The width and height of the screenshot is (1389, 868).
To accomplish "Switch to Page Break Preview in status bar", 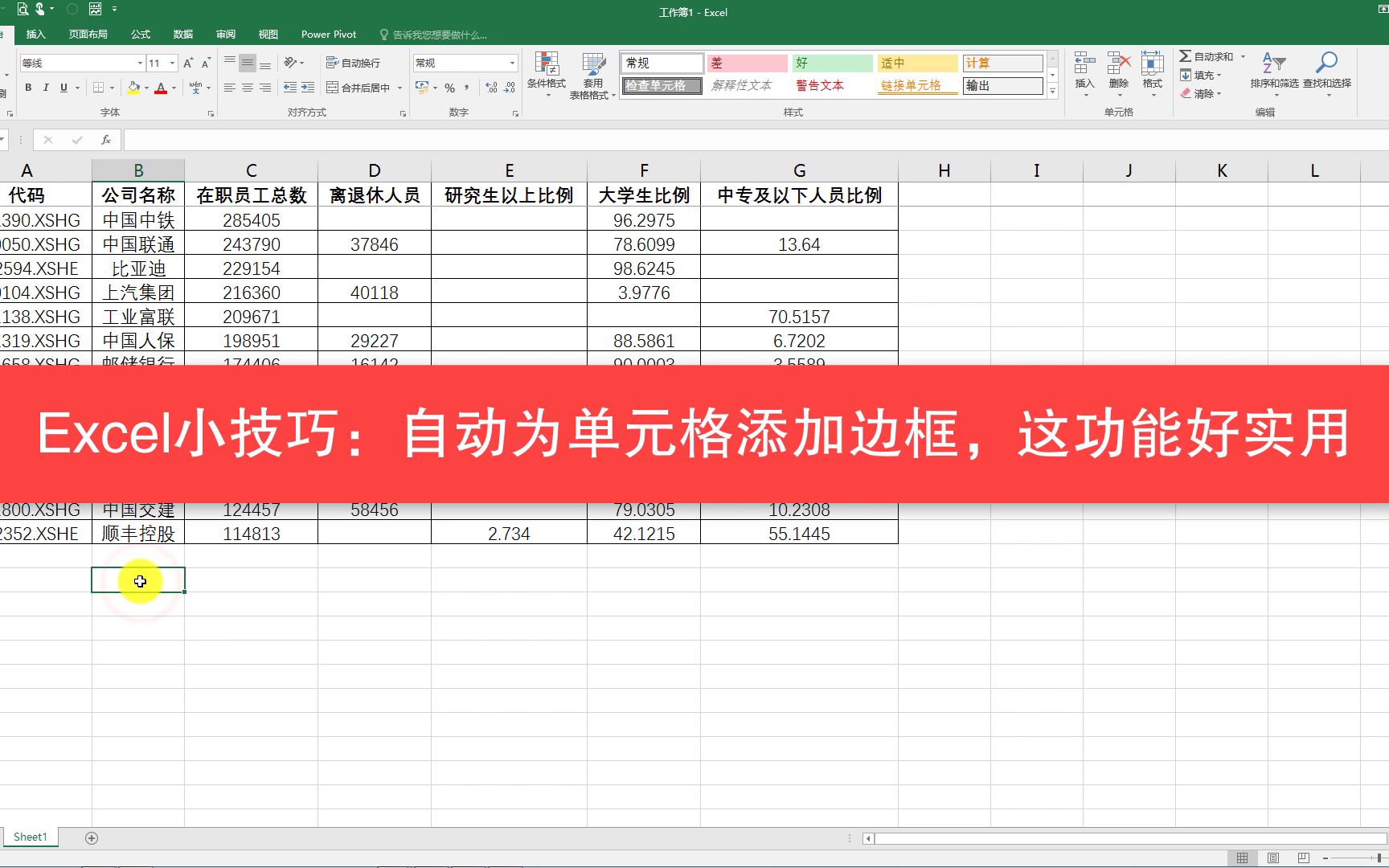I will tap(1304, 858).
